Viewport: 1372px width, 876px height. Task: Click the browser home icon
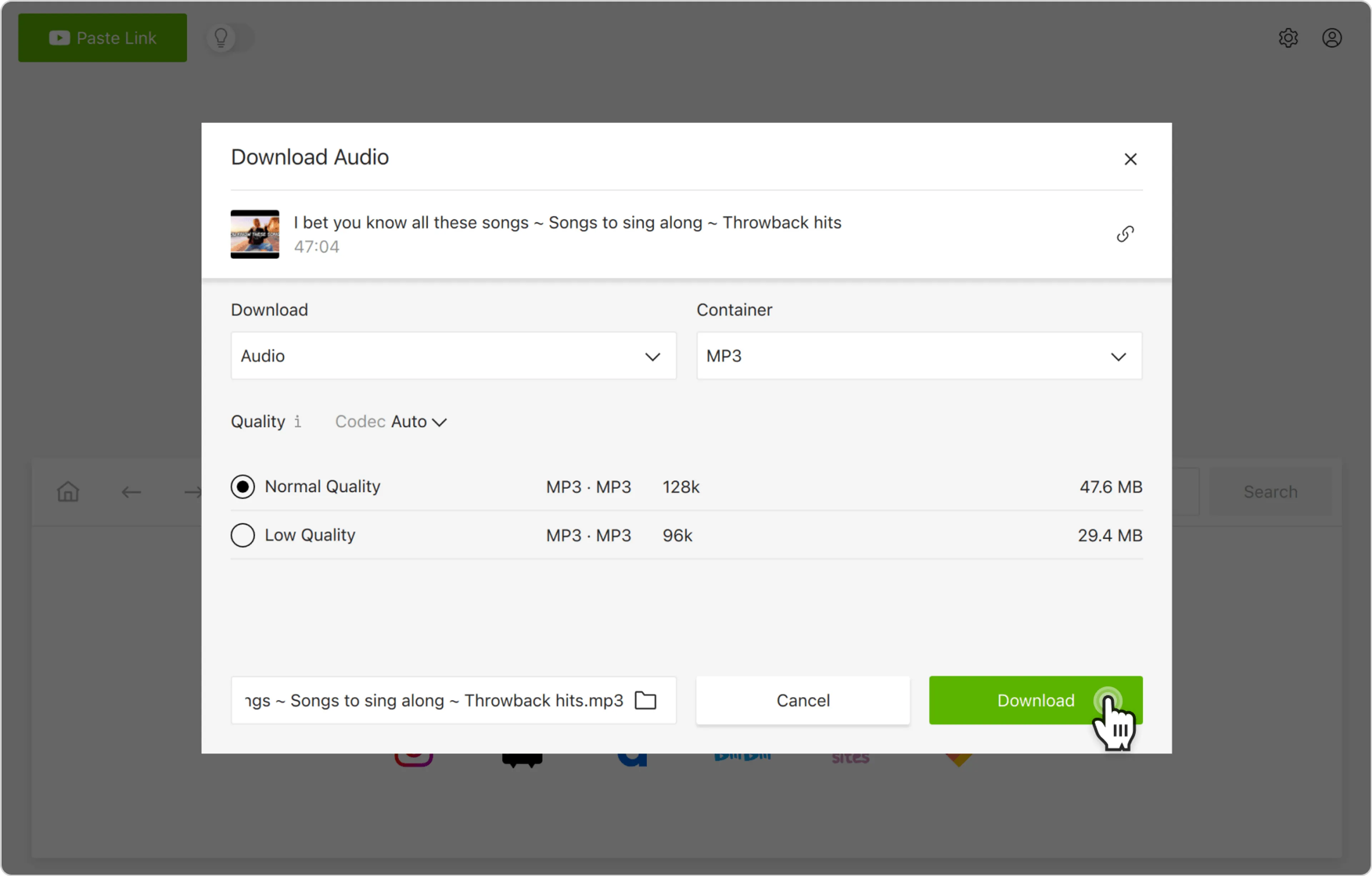pyautogui.click(x=68, y=492)
